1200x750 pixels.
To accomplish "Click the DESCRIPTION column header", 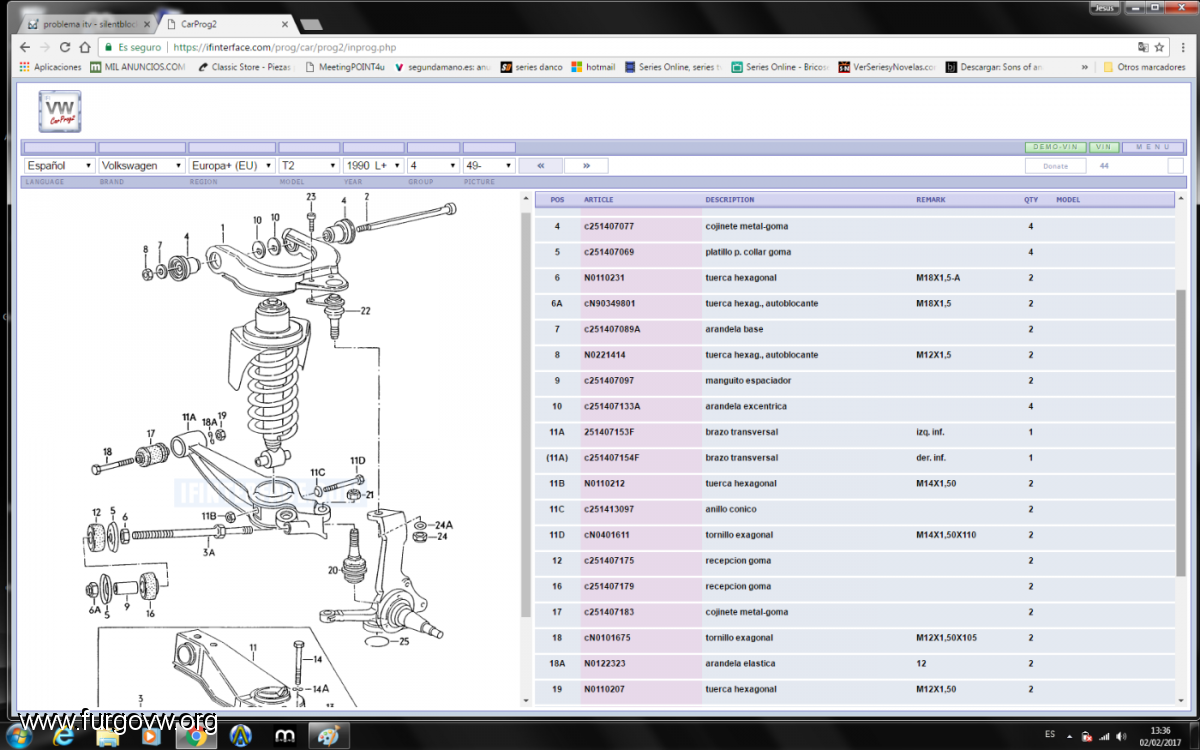I will [730, 200].
